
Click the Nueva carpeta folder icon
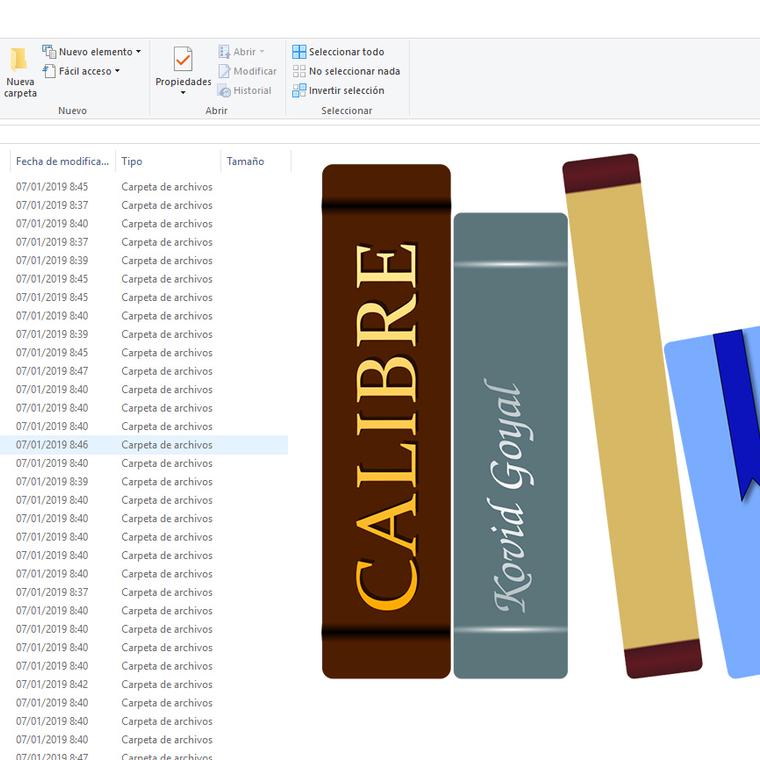19,60
